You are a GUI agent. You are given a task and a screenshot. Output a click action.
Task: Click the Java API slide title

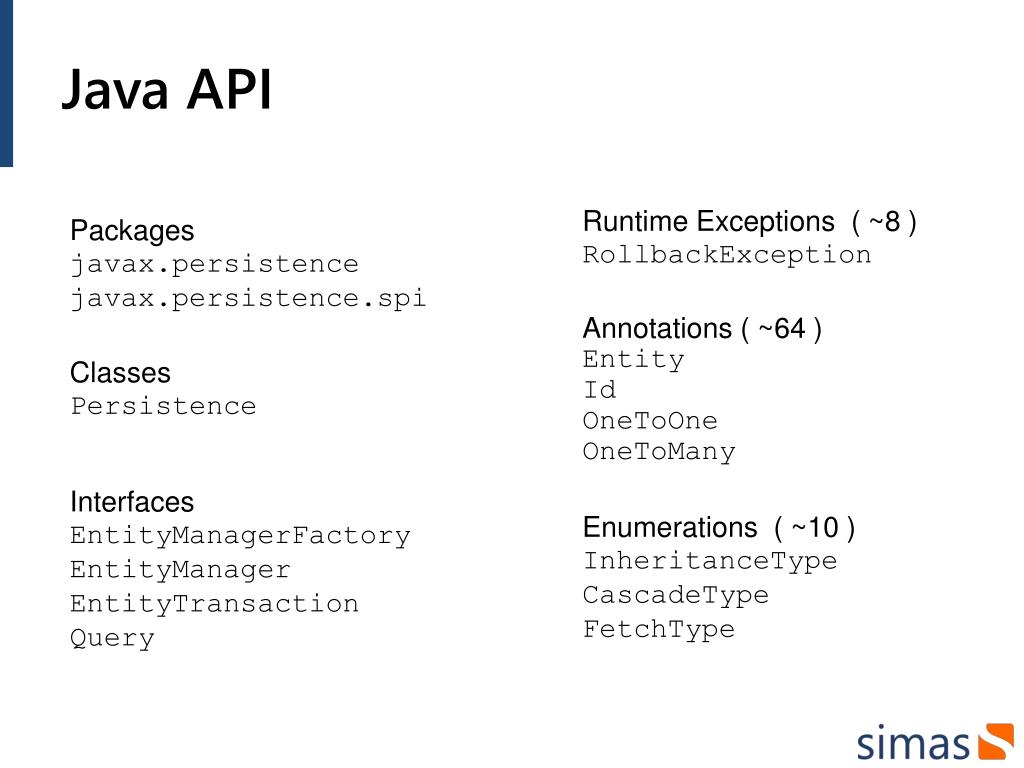coord(166,91)
